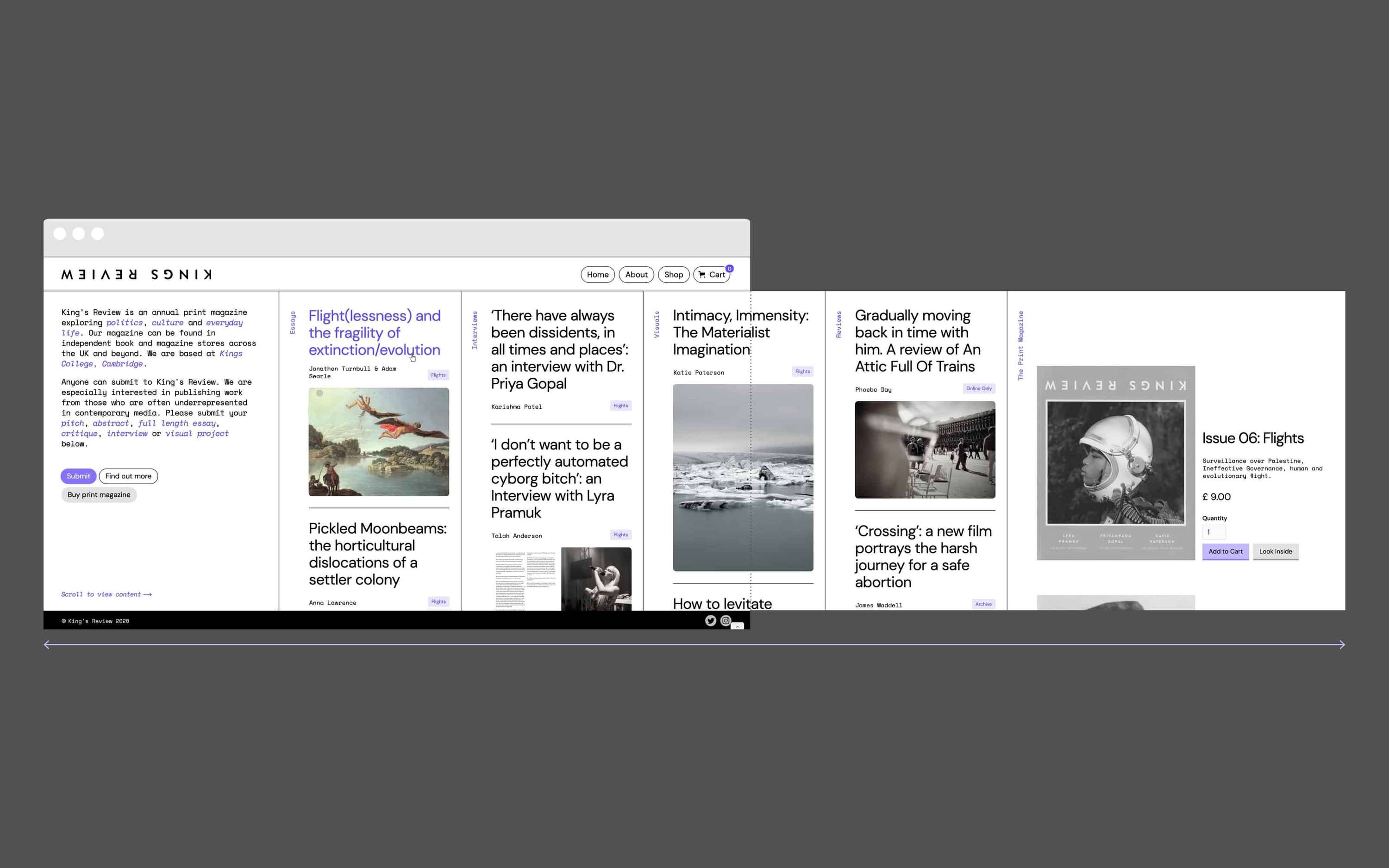Click the Essays vertical column label
The image size is (1389, 868).
pyautogui.click(x=293, y=323)
